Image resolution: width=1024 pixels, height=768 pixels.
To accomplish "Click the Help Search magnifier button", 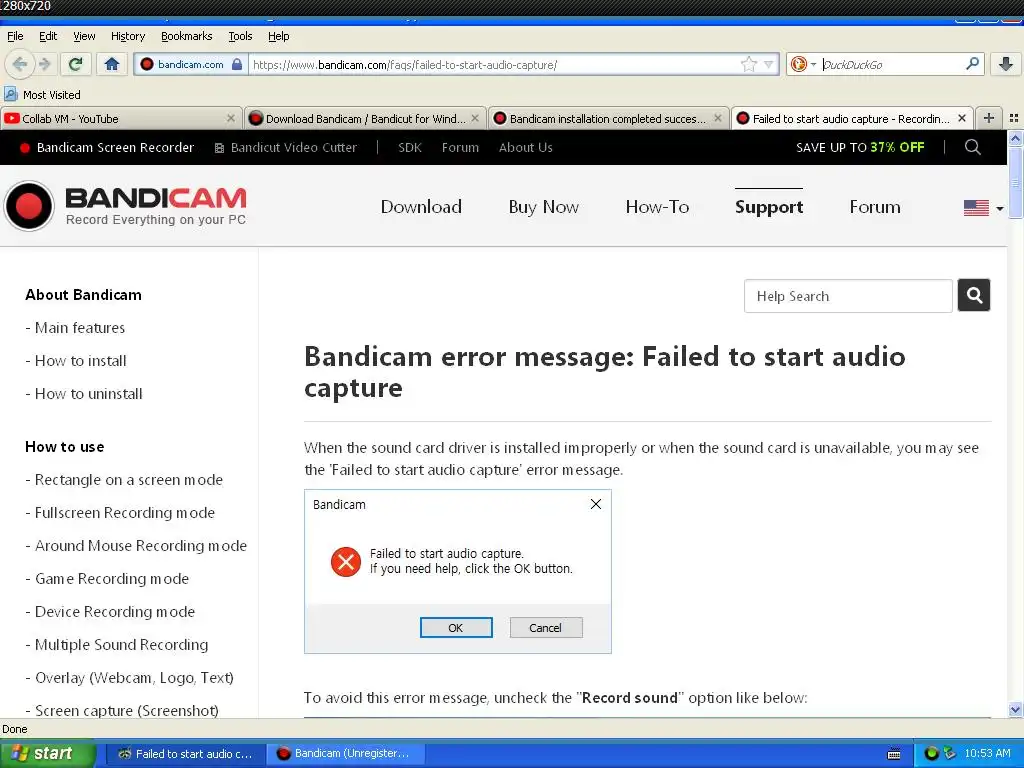I will (974, 296).
